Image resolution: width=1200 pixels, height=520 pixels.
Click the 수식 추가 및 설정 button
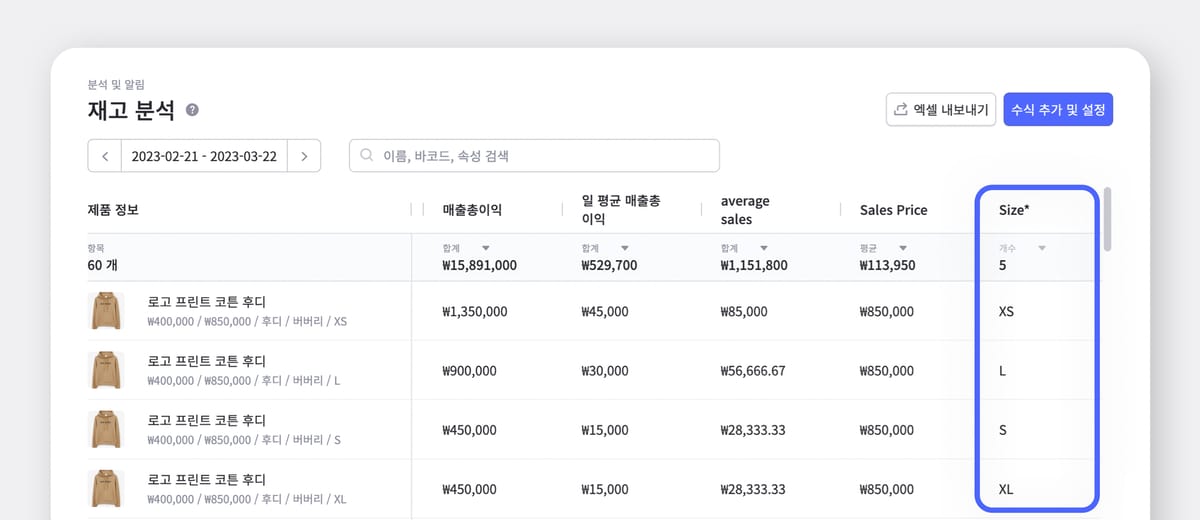click(1058, 110)
